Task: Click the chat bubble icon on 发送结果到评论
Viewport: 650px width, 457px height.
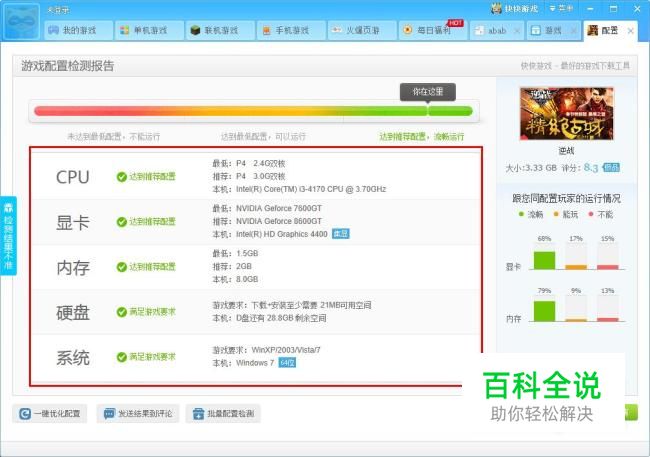Action: (109, 413)
